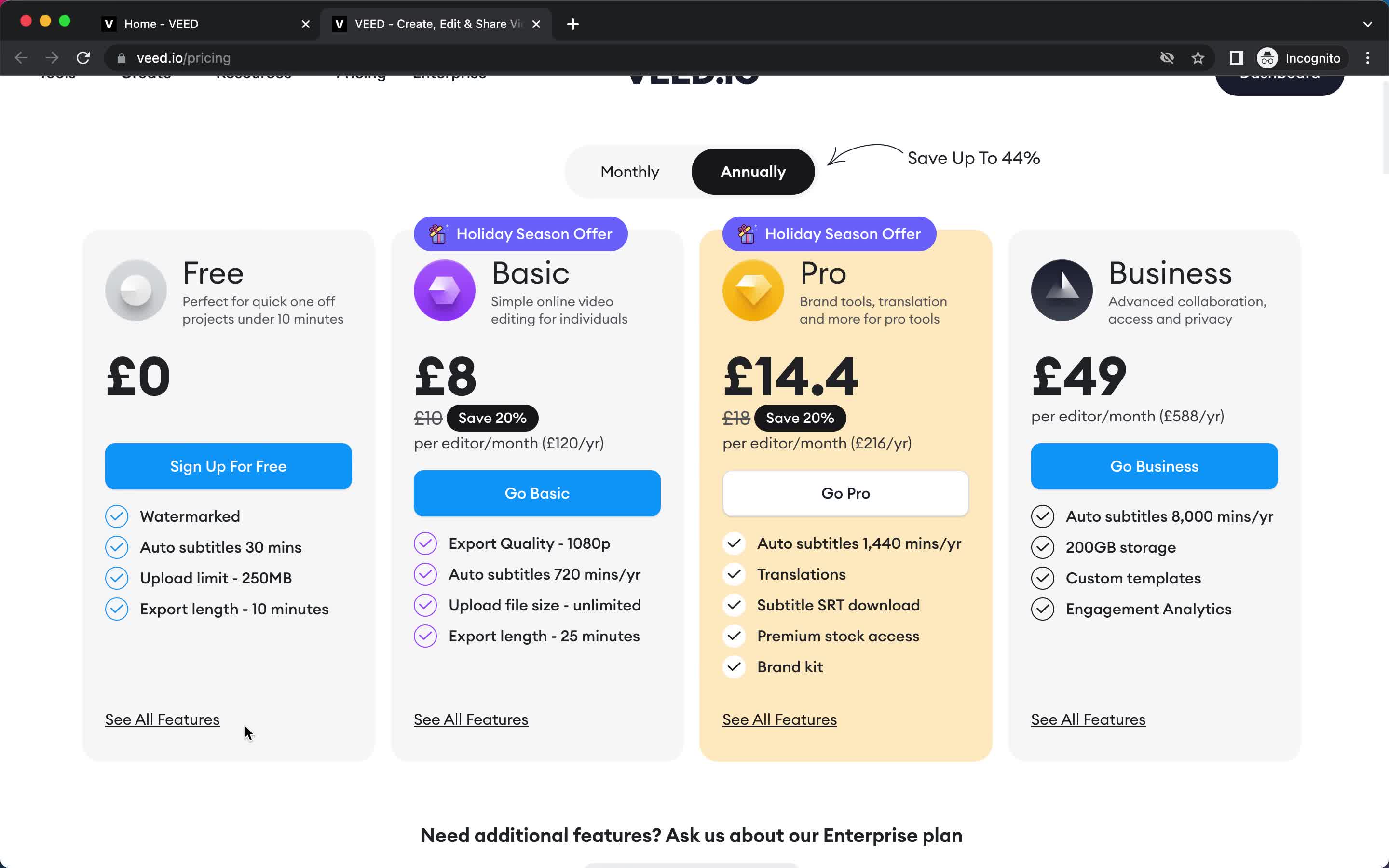Open a new browser tab
Viewport: 1389px width, 868px height.
pyautogui.click(x=572, y=24)
